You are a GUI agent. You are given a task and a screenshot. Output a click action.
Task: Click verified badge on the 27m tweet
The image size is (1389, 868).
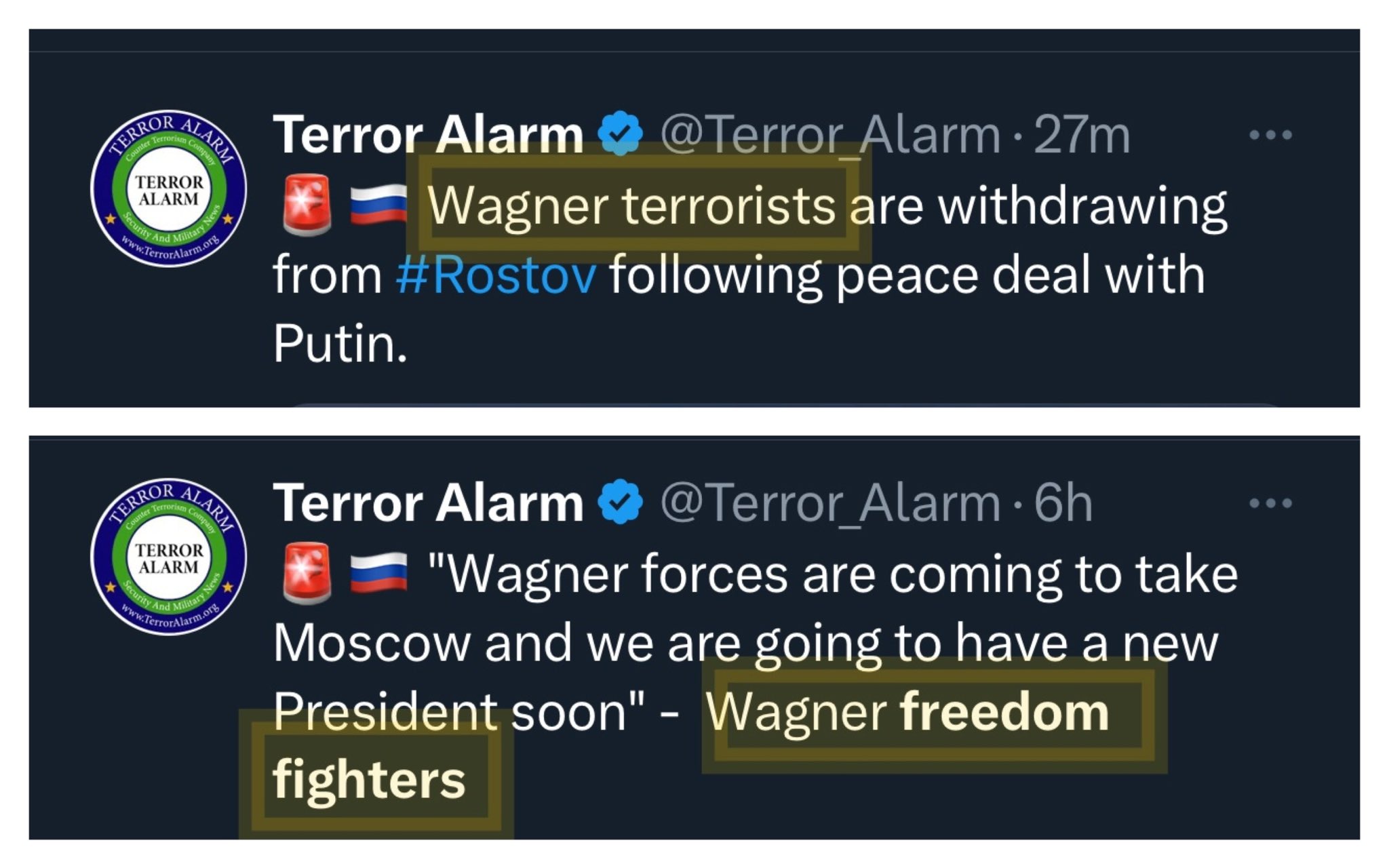[620, 134]
